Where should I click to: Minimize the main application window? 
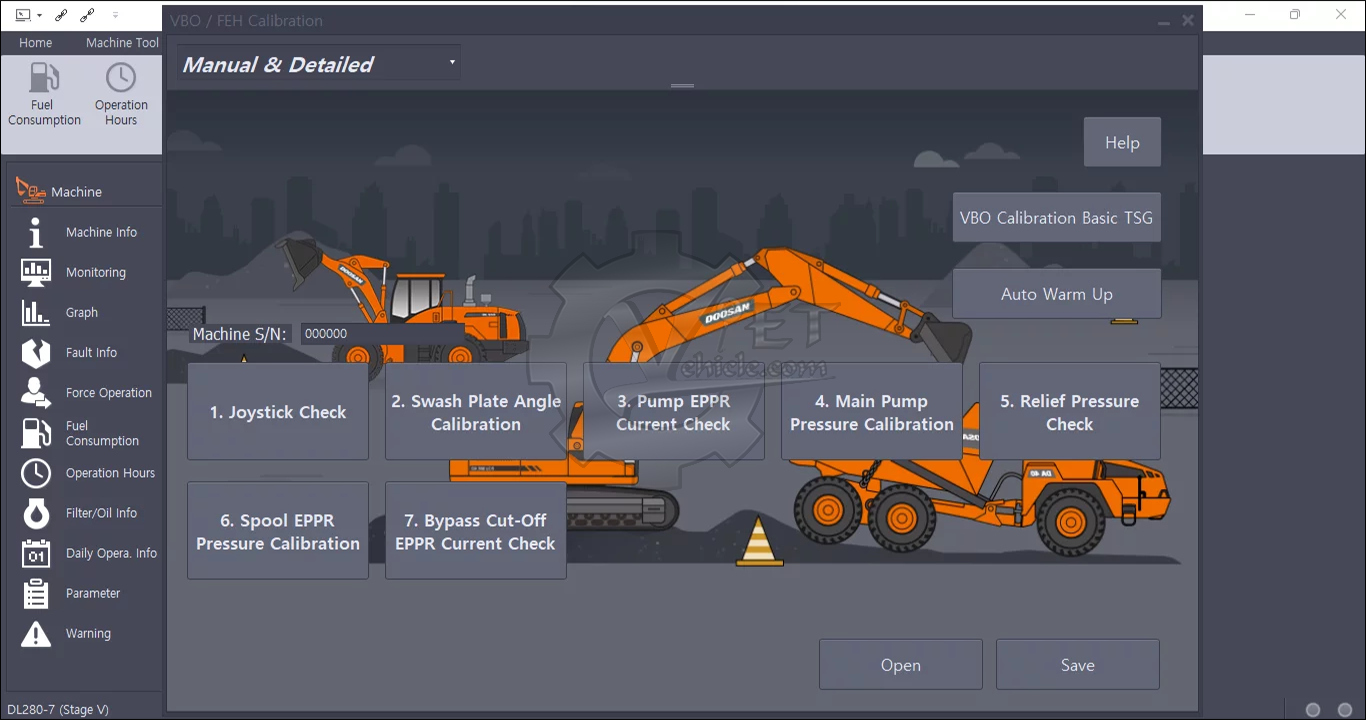(x=1250, y=15)
